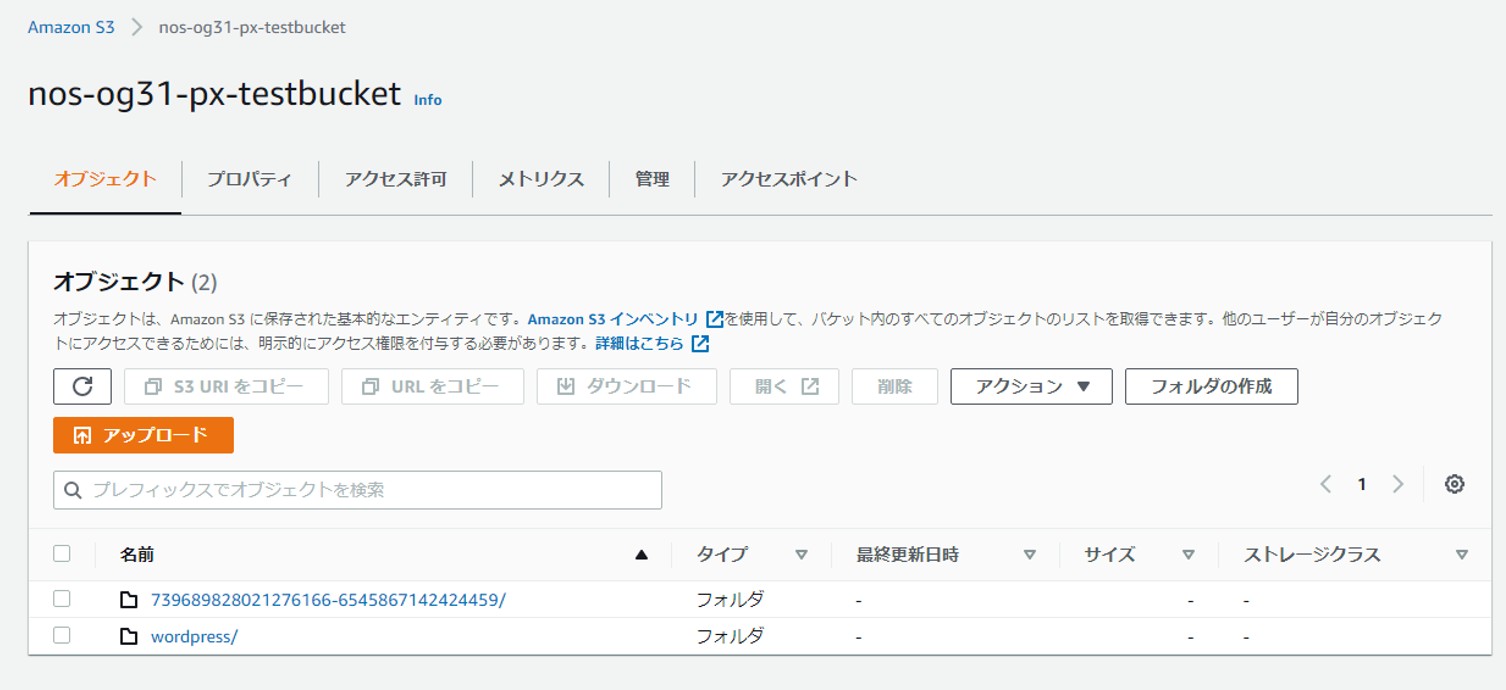Viewport: 1506px width, 690px height.
Task: Sort by タイプ column arrow
Action: tap(801, 554)
